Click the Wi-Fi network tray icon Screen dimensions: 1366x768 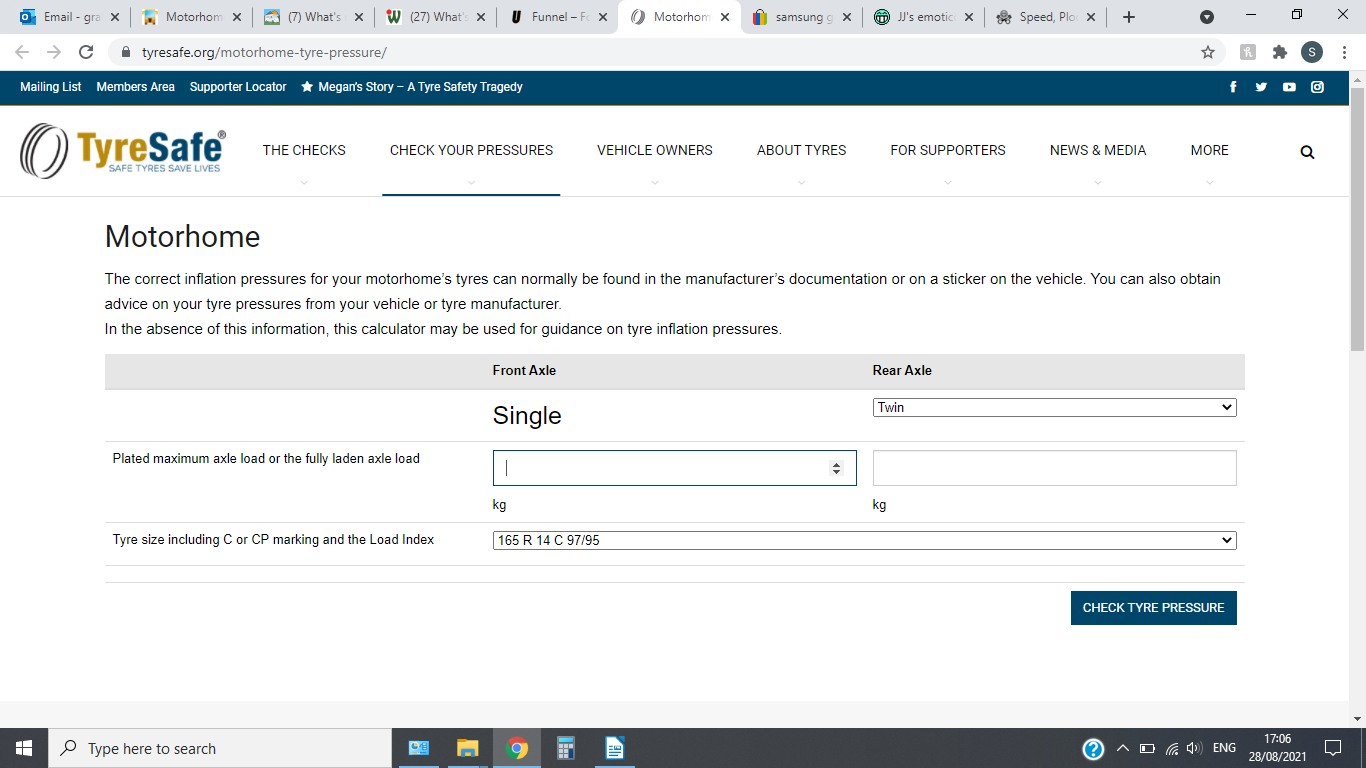[x=1172, y=748]
